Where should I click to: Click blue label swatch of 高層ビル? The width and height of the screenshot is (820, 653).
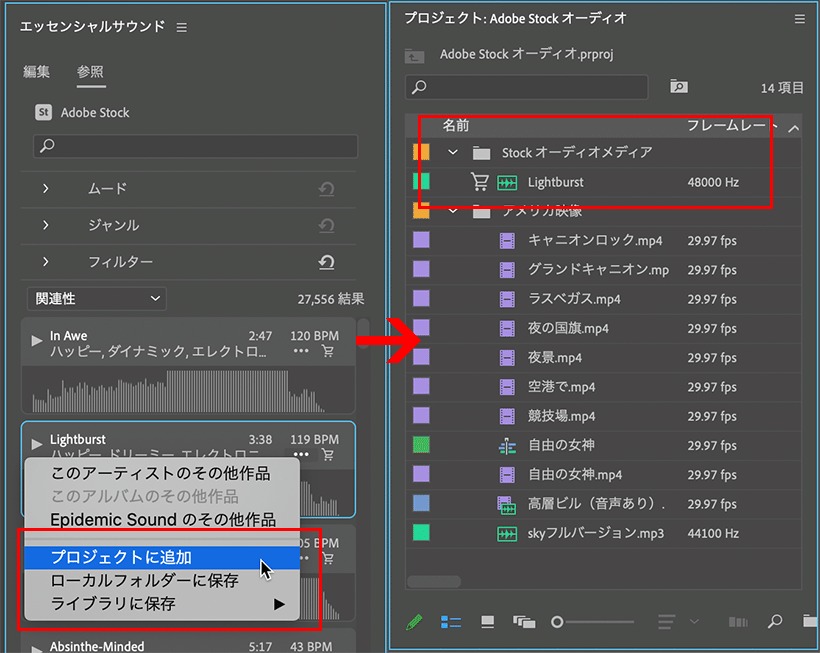422,503
